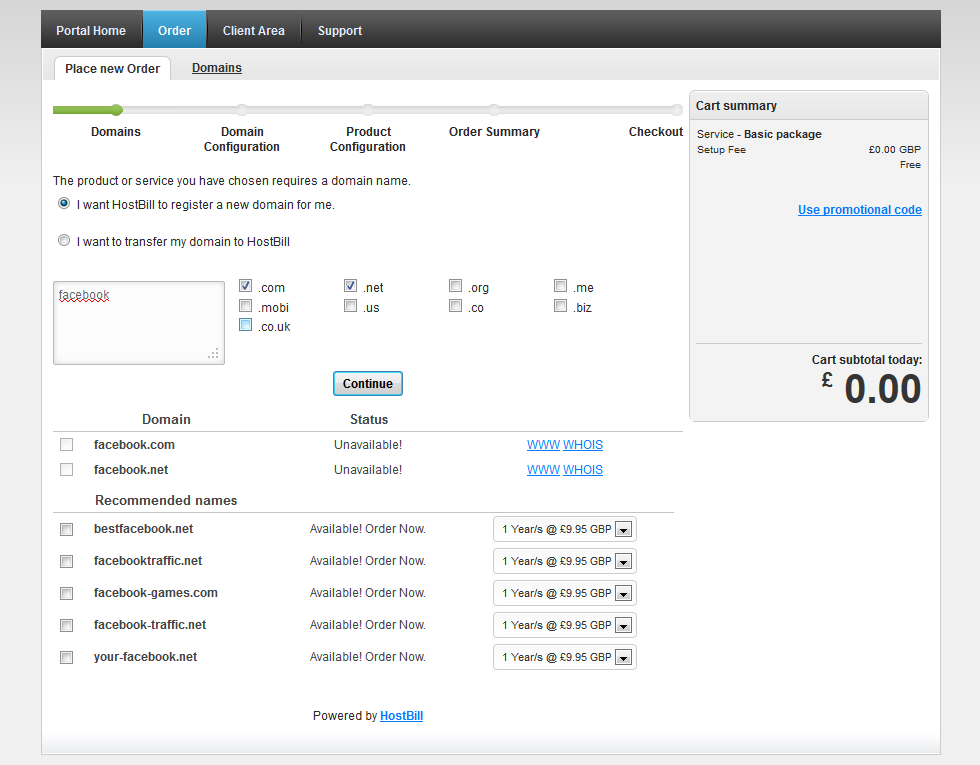This screenshot has height=765, width=980.
Task: Click the bestfacebook.net domain name
Action: click(143, 529)
